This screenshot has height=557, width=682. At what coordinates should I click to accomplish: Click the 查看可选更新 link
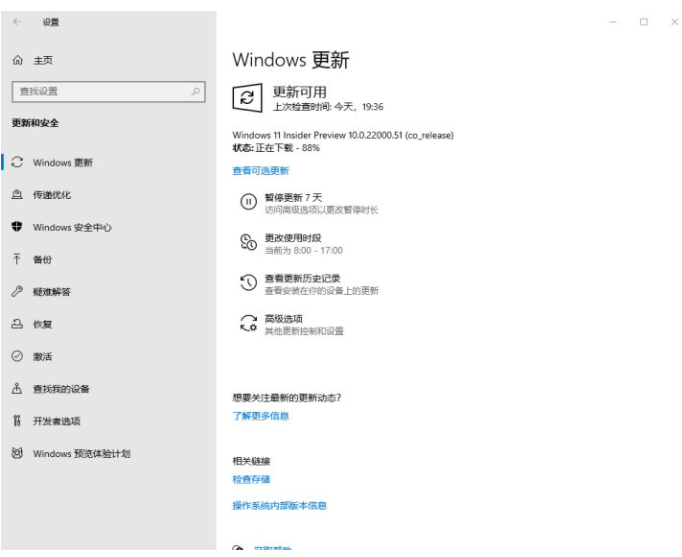pyautogui.click(x=260, y=171)
